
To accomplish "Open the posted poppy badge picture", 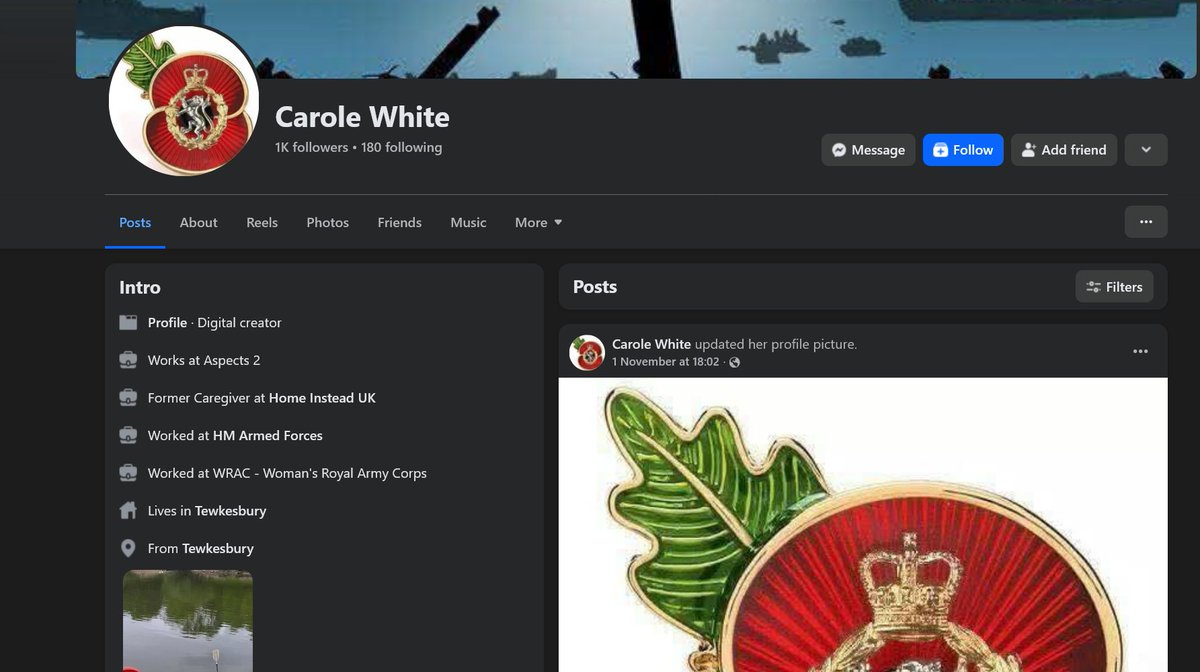I will click(863, 525).
